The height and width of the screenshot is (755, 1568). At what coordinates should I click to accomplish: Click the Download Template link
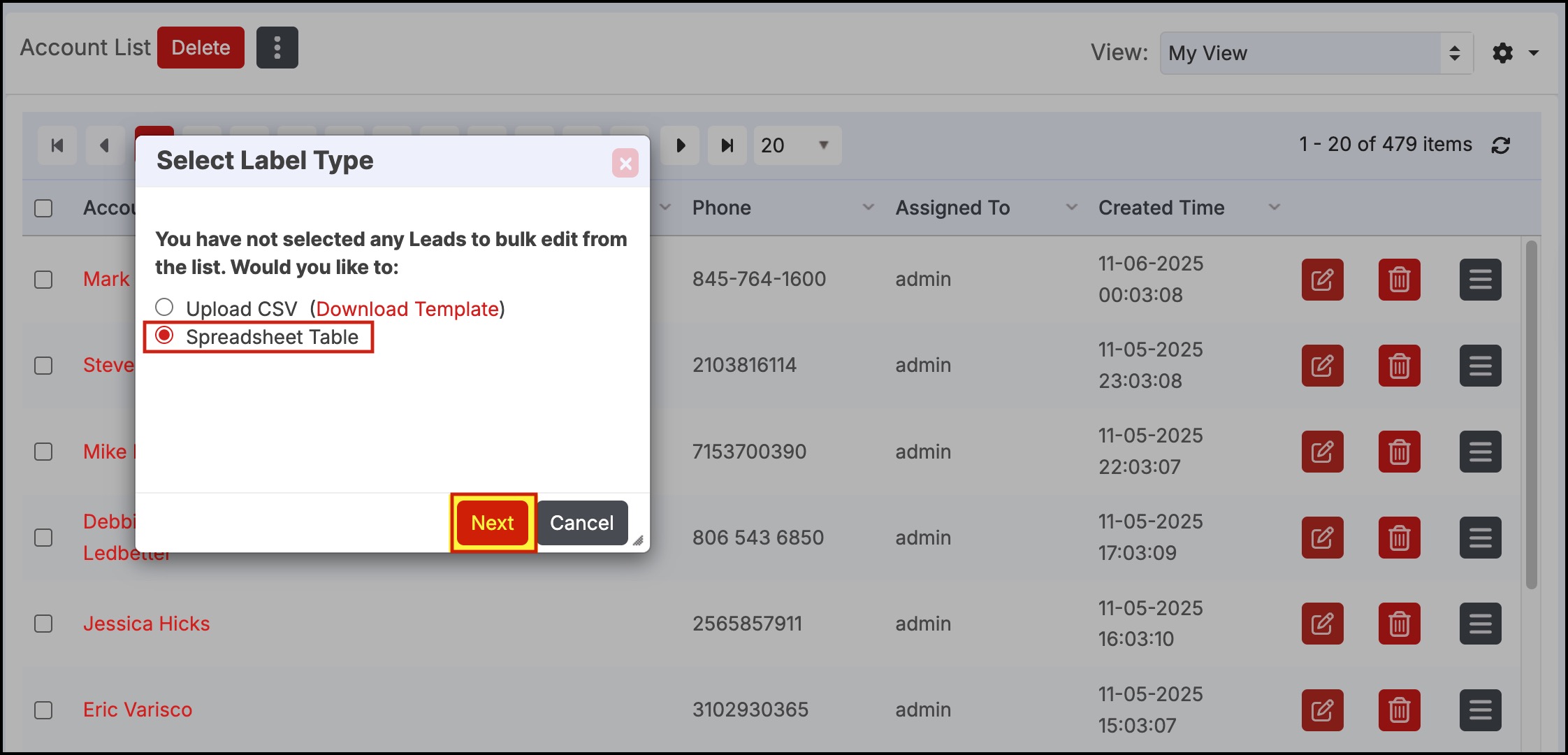click(407, 309)
